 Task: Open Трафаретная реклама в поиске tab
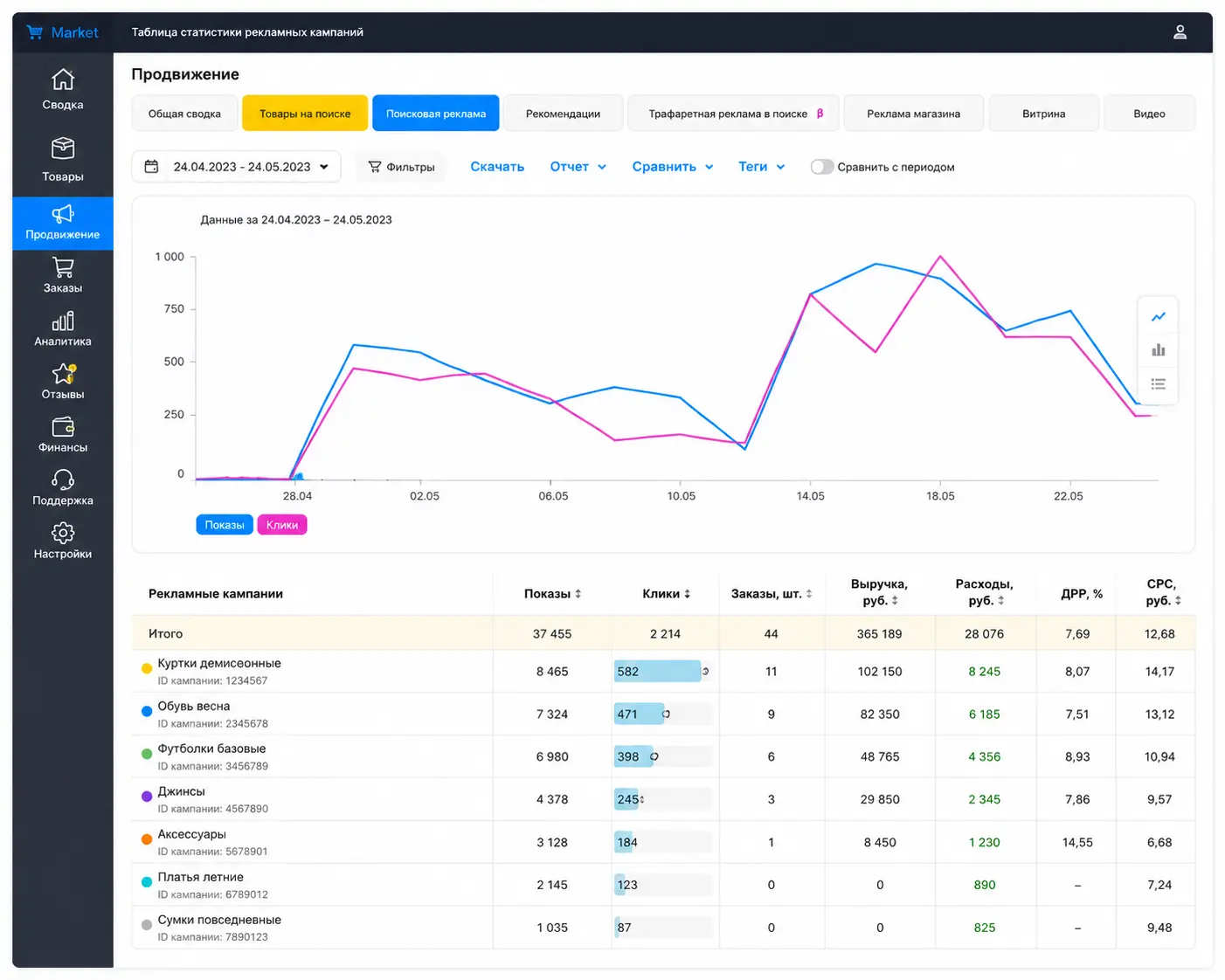(x=733, y=114)
